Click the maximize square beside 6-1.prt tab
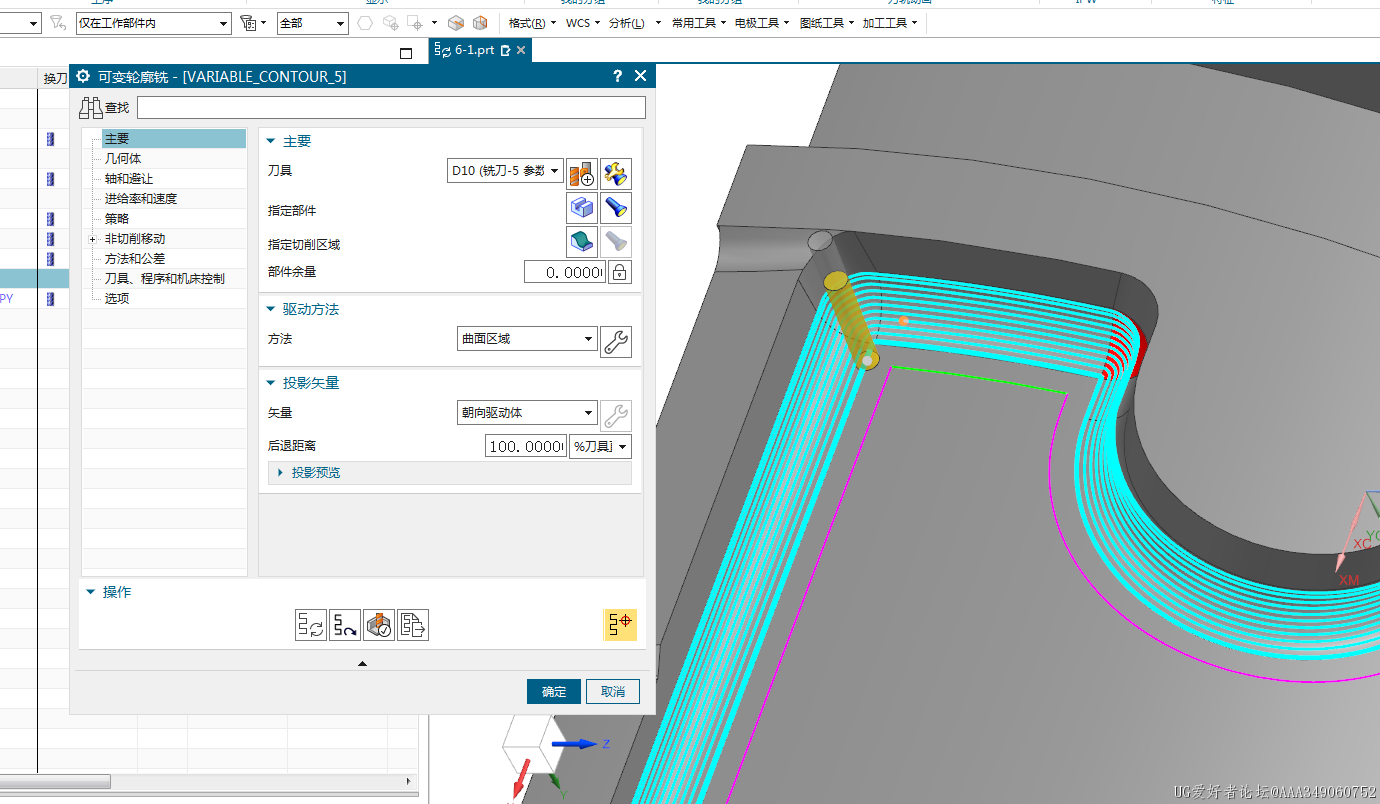 [406, 53]
